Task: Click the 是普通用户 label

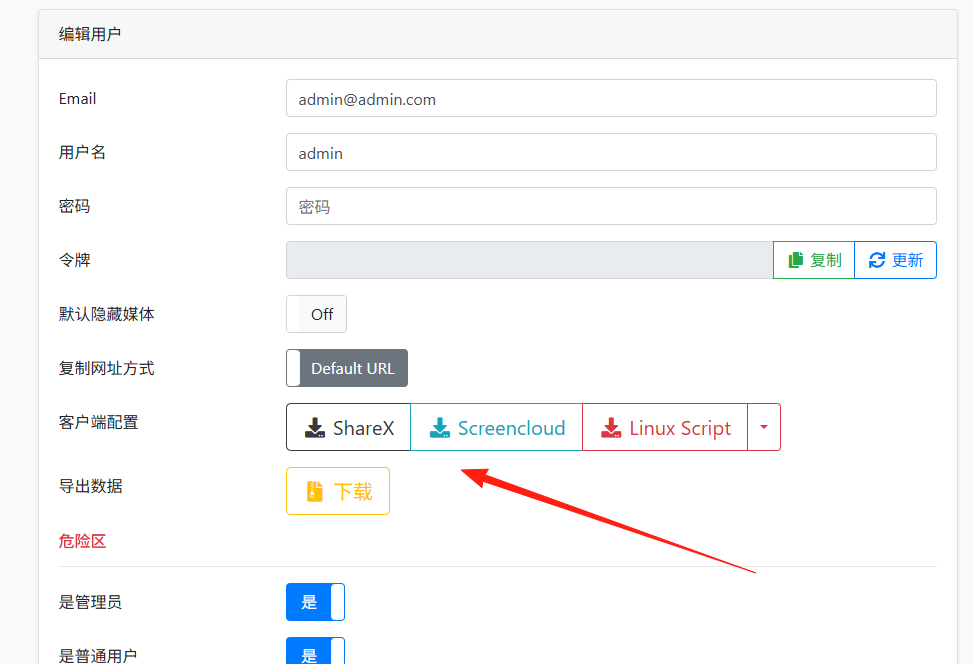Action: click(98, 655)
